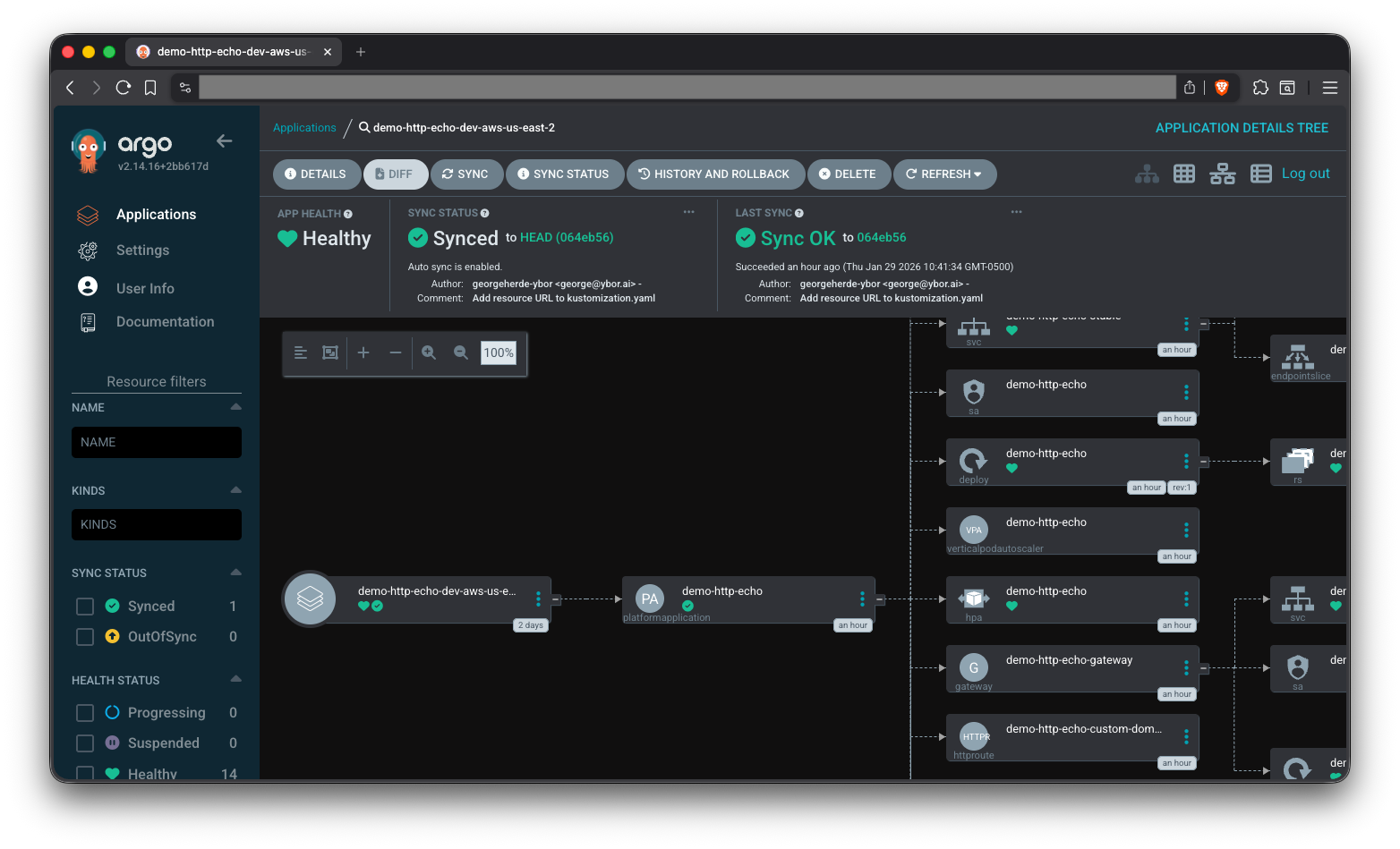Check the Progressing health filter
1400x849 pixels.
(x=85, y=713)
